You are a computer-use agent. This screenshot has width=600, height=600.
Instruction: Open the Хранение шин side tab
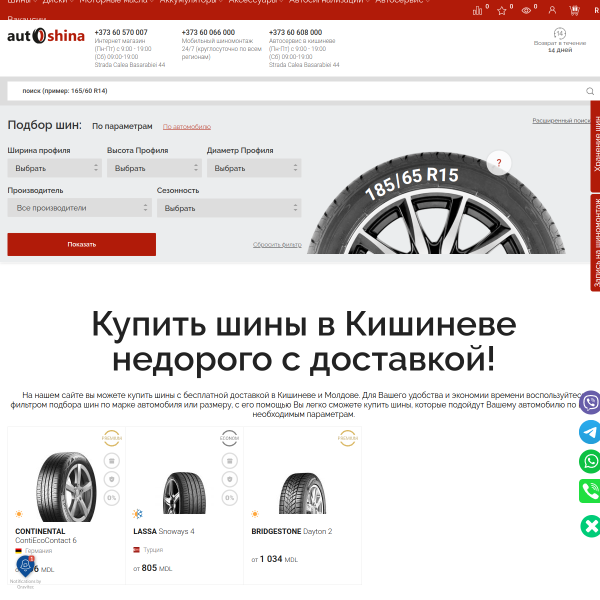coord(595,146)
